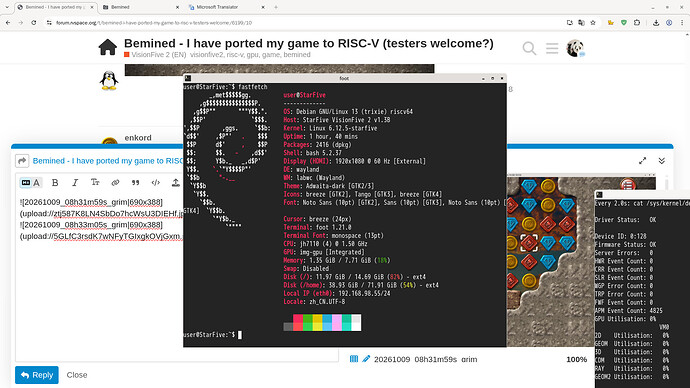This screenshot has height=388, width=690.
Task: Bookmark the page with the star
Action: coord(593,22)
